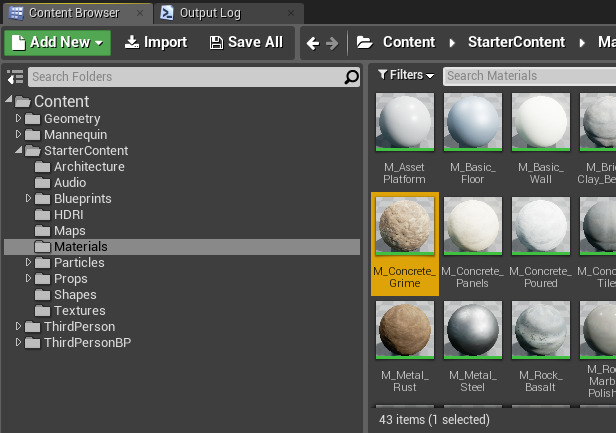Click the Search Materials field
616x433 pixels.
point(529,75)
